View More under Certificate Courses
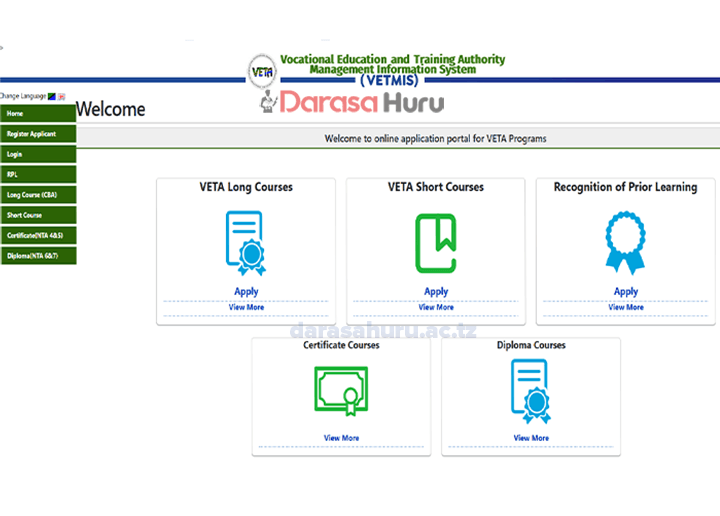Image resolution: width=720 pixels, height=516 pixels. point(341,438)
